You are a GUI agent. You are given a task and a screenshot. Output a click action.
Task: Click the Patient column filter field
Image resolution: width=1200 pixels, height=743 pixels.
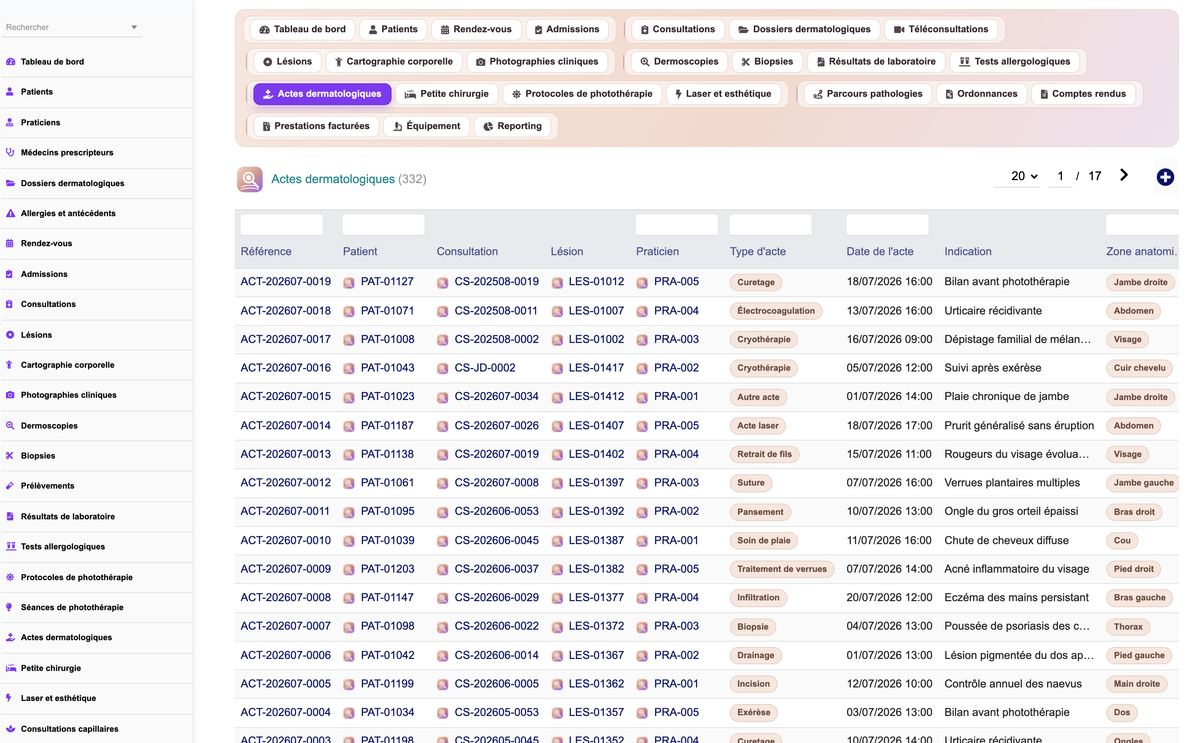[384, 225]
